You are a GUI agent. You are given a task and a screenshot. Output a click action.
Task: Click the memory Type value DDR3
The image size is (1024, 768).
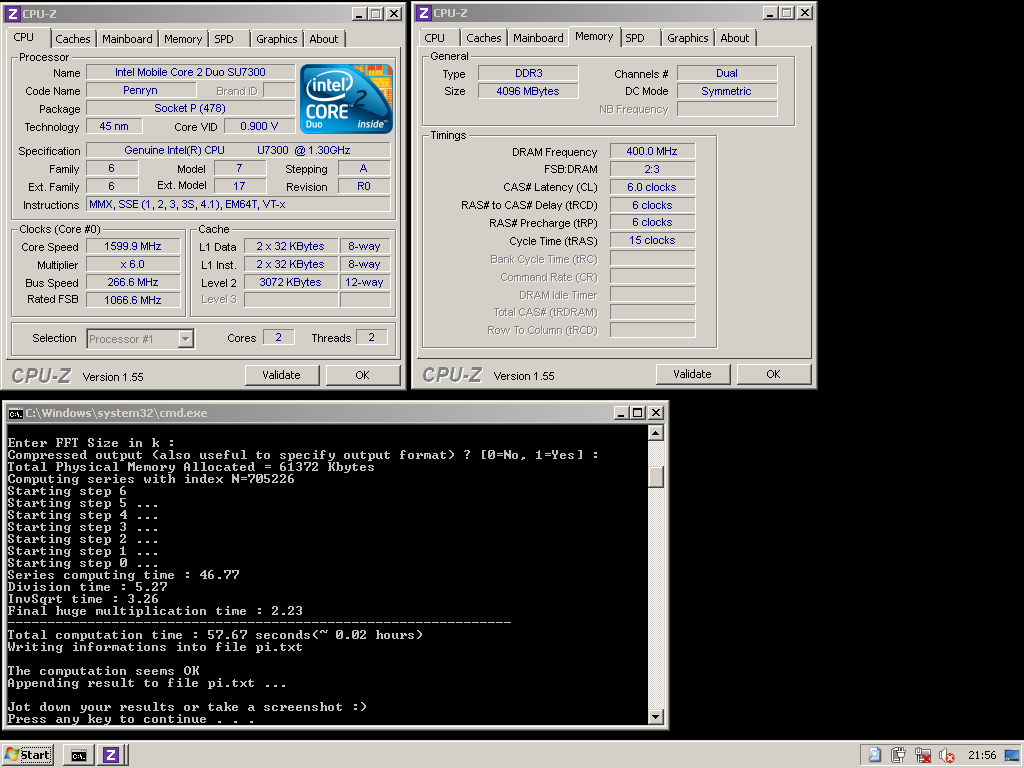click(x=528, y=73)
